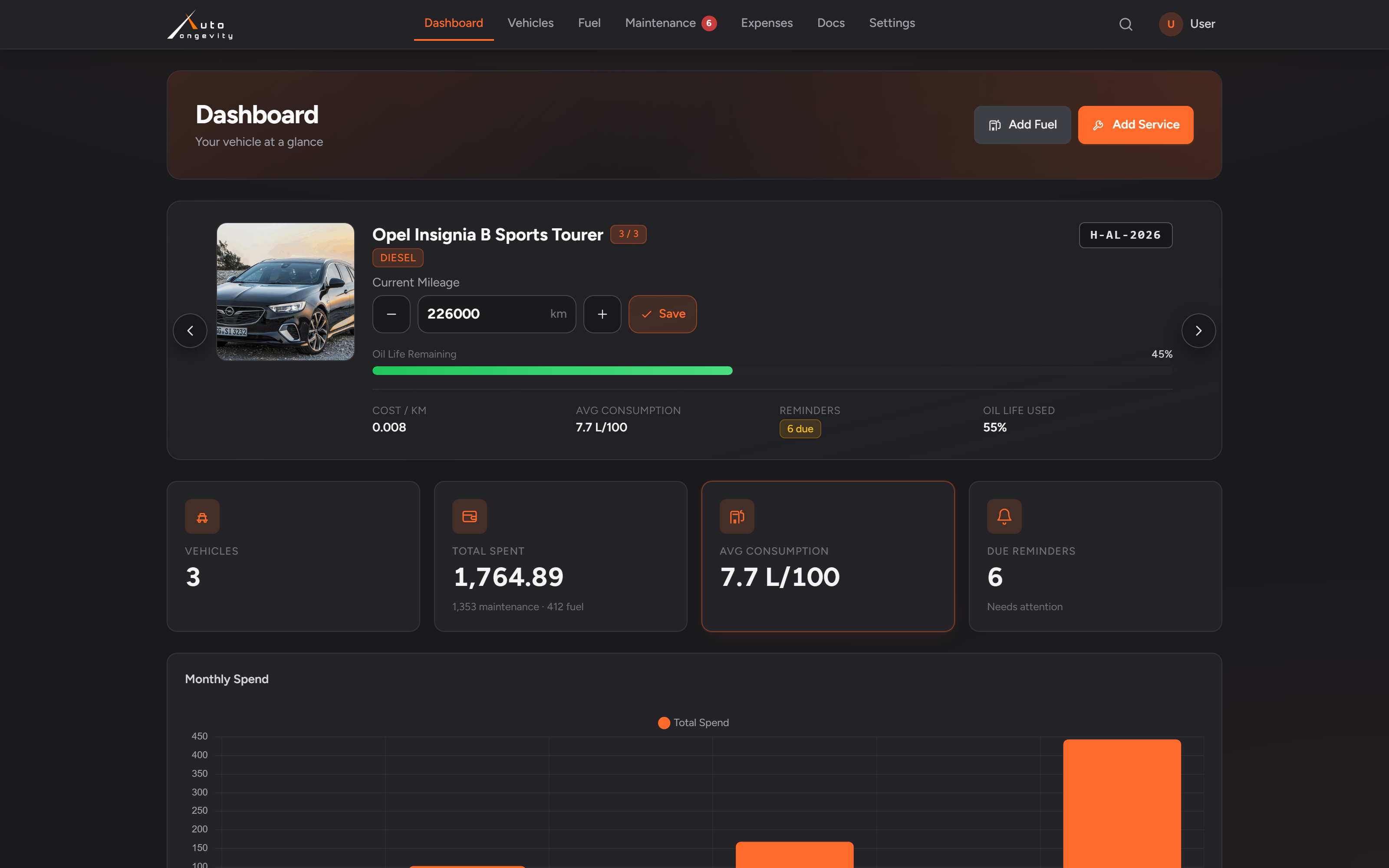
Task: Click the Auto Longevity logo
Action: [200, 25]
